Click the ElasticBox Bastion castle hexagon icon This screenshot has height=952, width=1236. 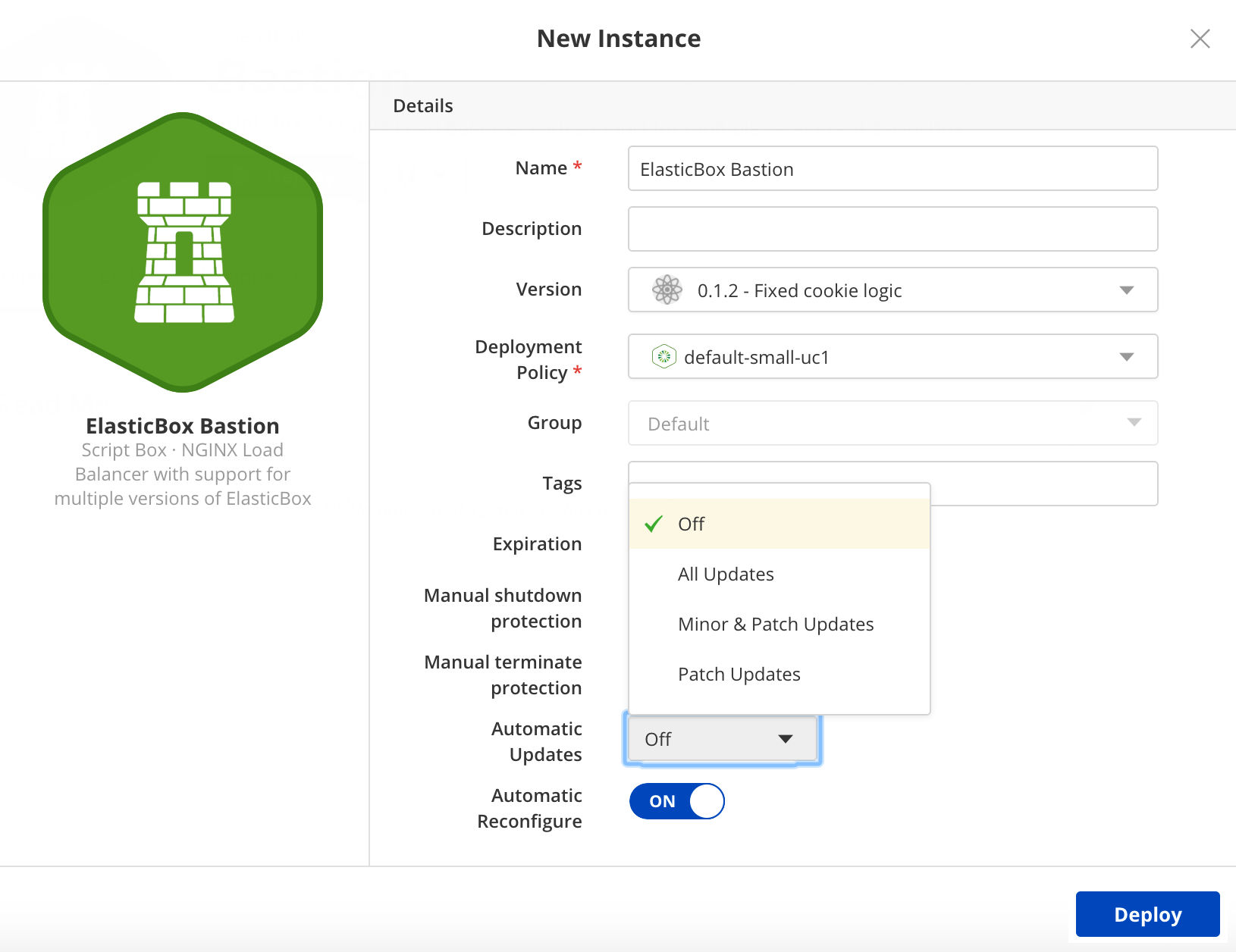pos(183,252)
